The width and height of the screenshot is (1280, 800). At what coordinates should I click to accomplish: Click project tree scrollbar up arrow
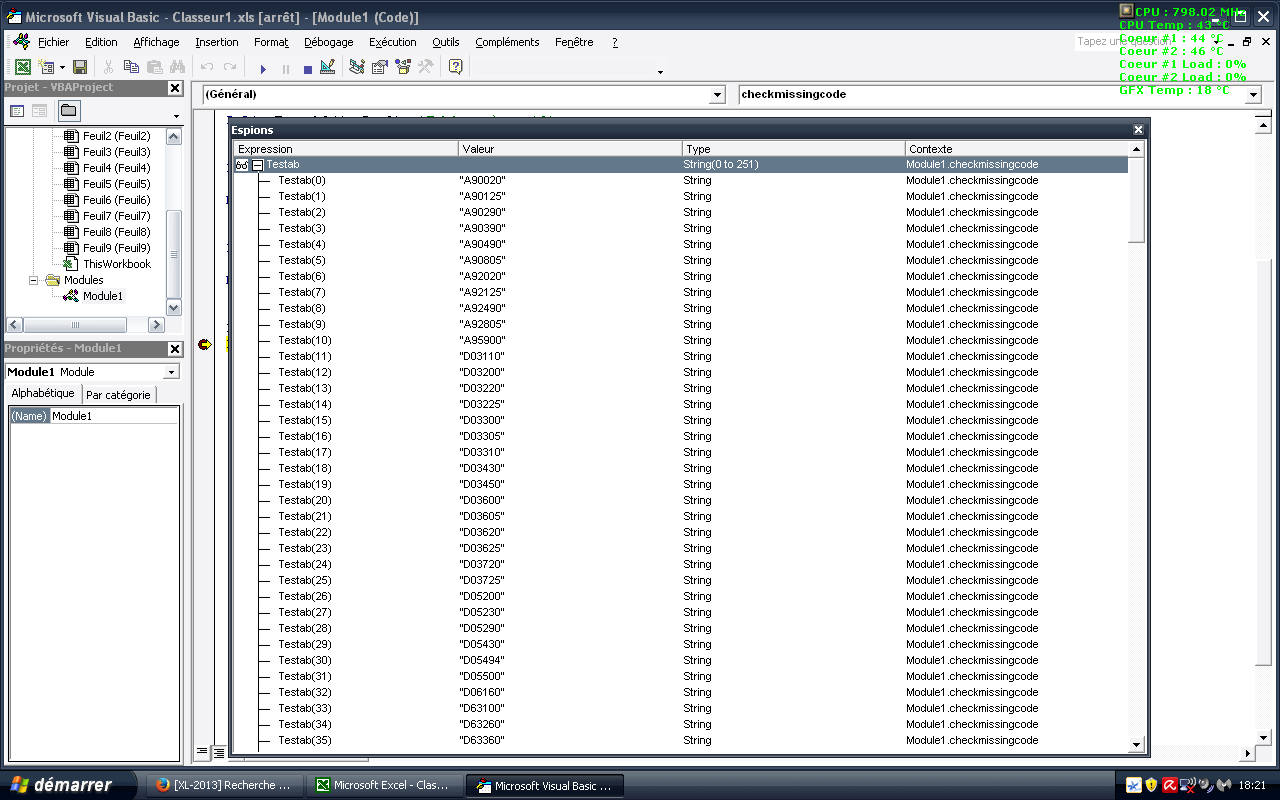pos(174,135)
